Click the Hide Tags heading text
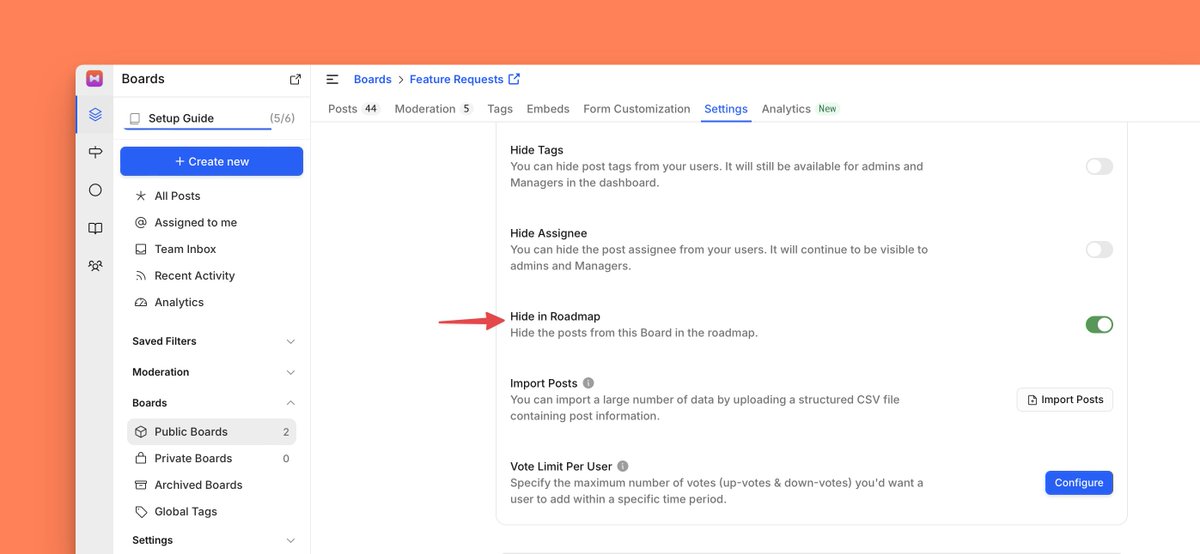The height and width of the screenshot is (554, 1200). 537,150
